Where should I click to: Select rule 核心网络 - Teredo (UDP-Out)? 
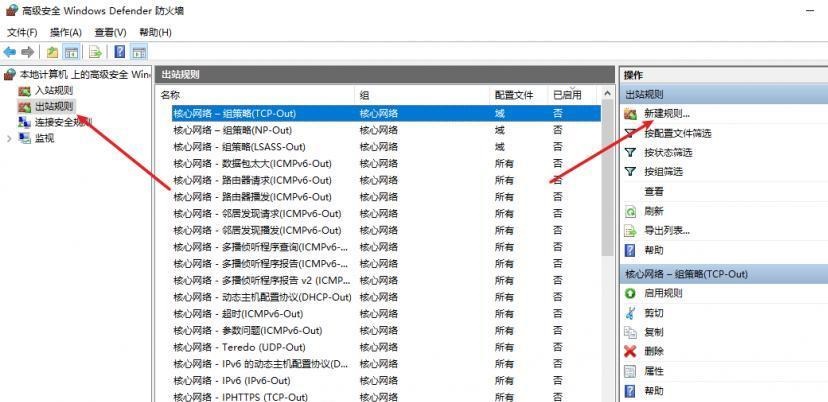click(x=387, y=347)
